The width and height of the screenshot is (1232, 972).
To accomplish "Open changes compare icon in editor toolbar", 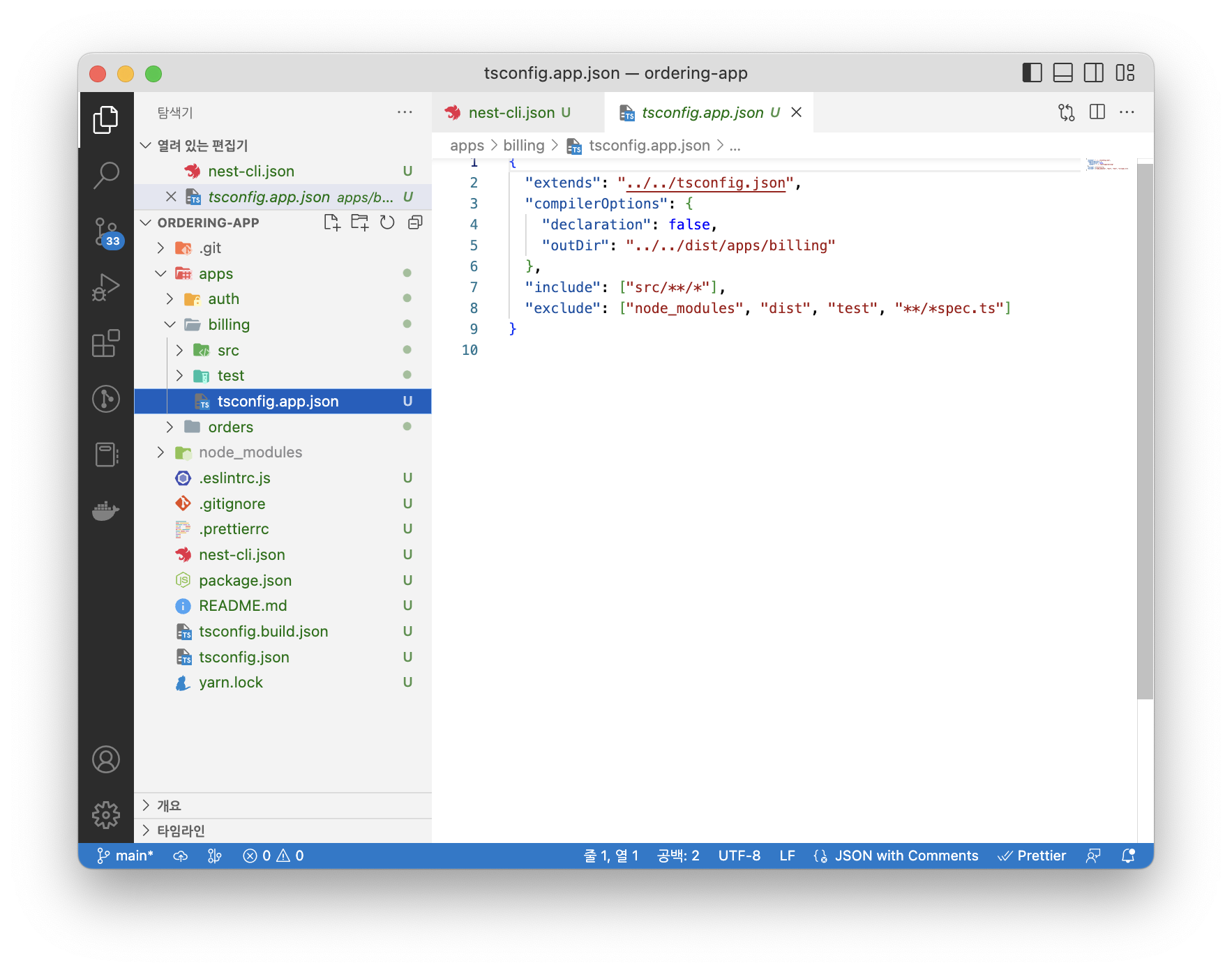I will pos(1066,112).
